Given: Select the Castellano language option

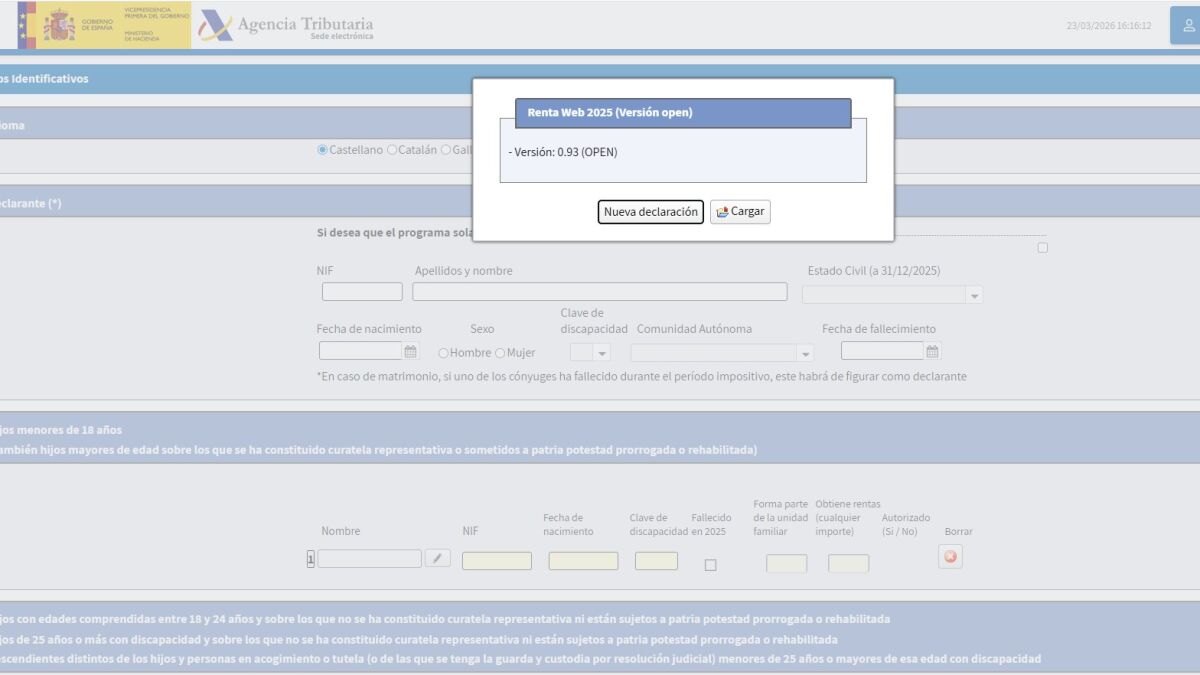Looking at the screenshot, I should tap(323, 150).
